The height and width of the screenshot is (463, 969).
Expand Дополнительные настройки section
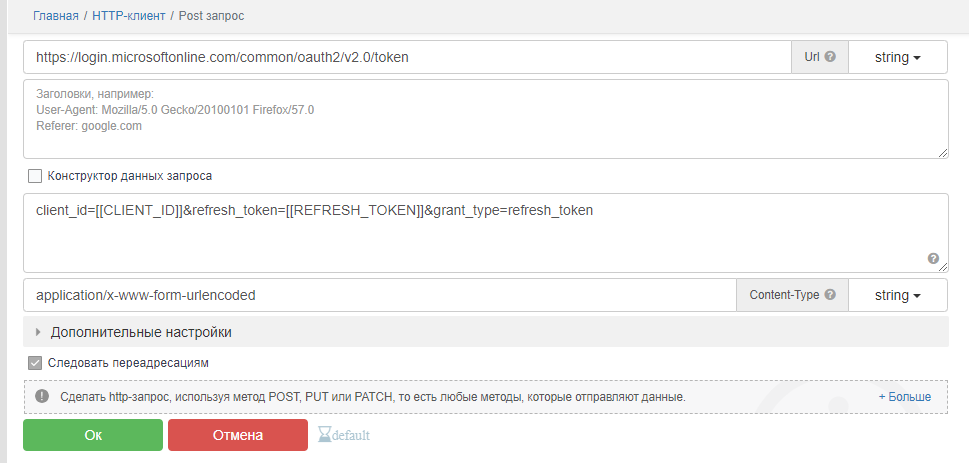tap(140, 332)
